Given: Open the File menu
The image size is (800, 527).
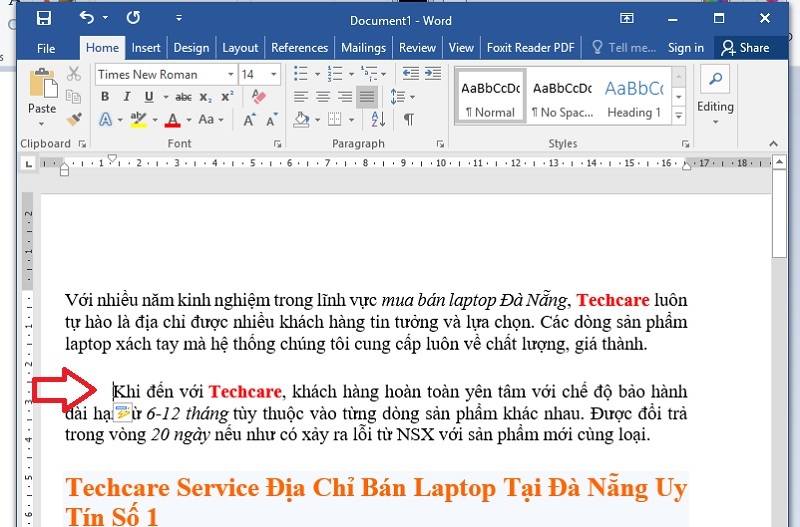Looking at the screenshot, I should click(x=46, y=48).
